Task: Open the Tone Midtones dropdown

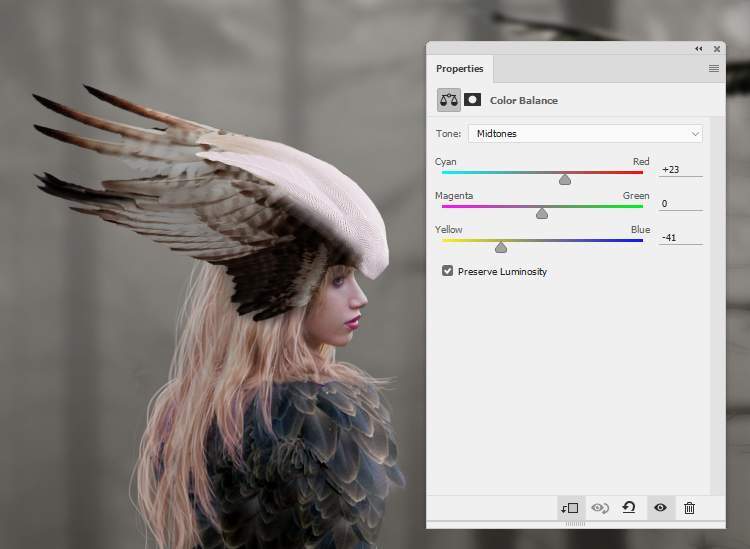Action: pyautogui.click(x=585, y=133)
